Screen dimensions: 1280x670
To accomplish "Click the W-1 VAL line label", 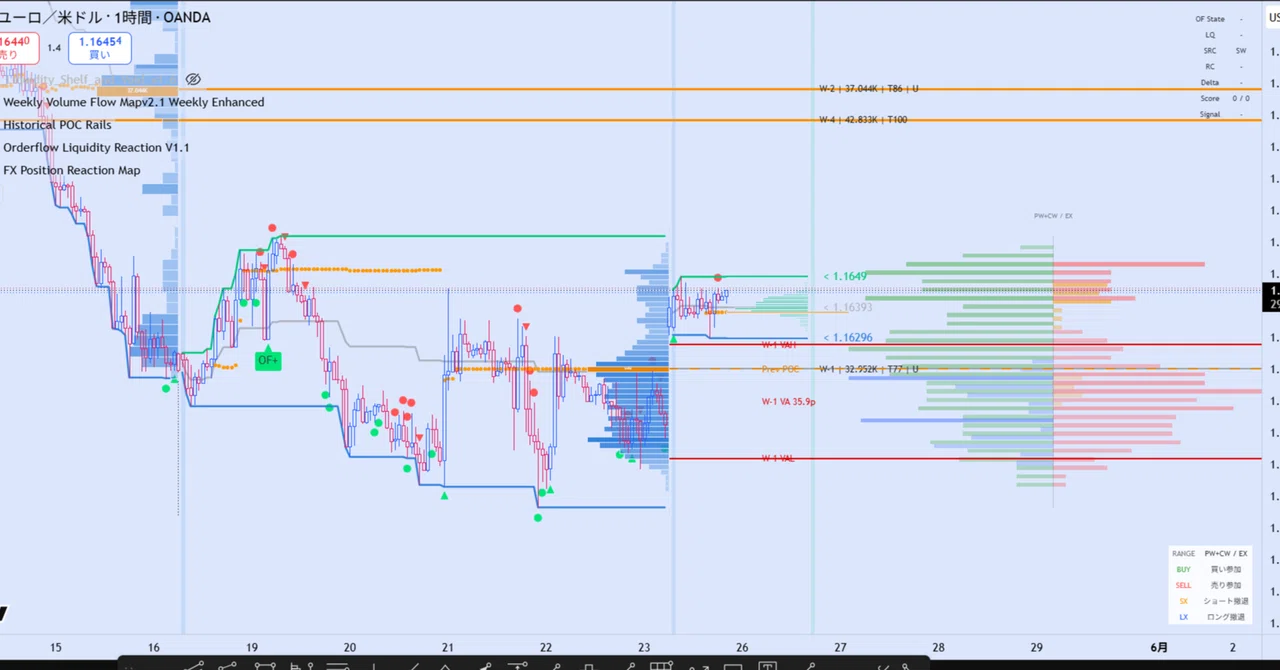I will coord(778,458).
